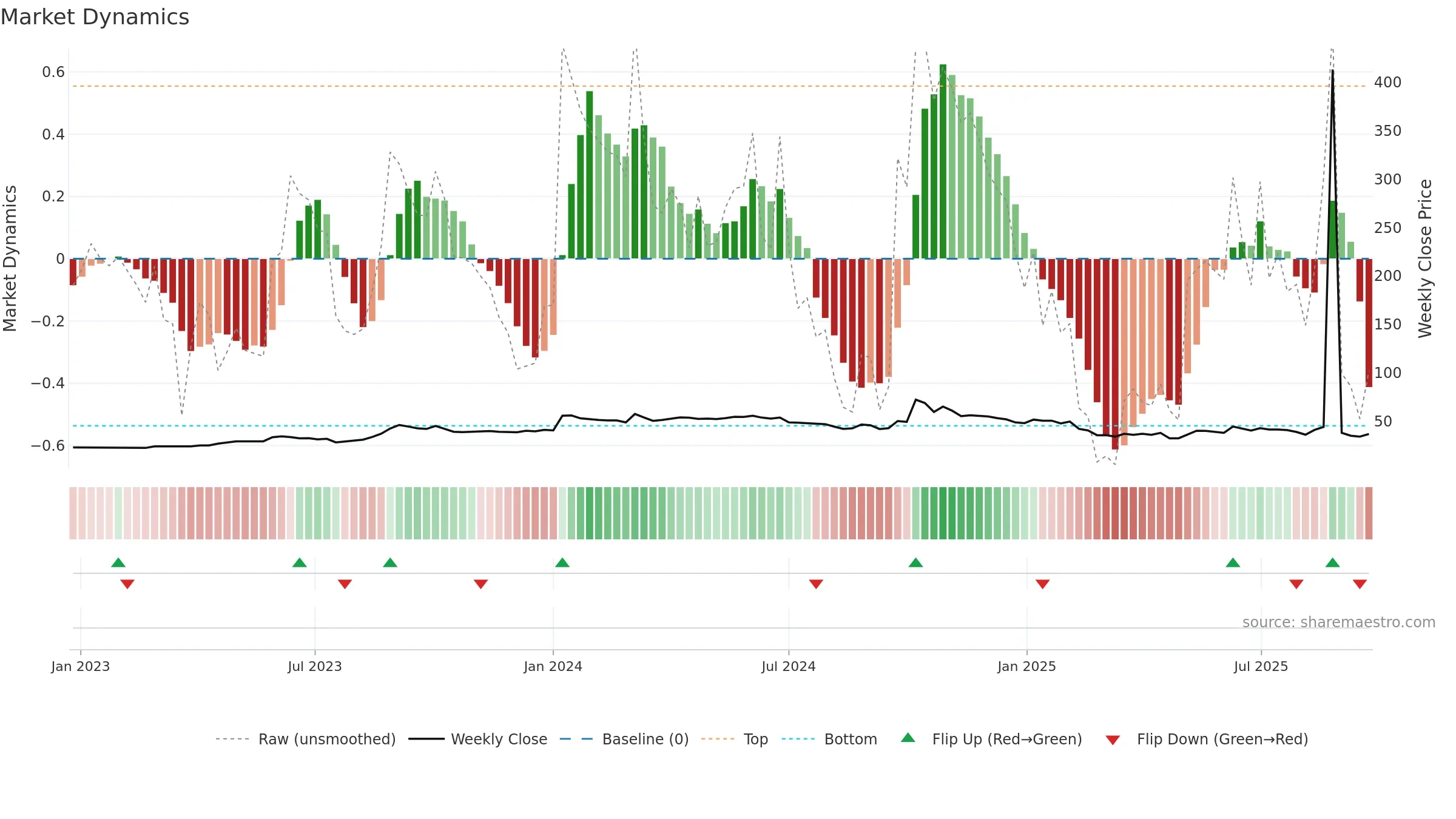Click the 250 right axis price label

tap(1388, 228)
